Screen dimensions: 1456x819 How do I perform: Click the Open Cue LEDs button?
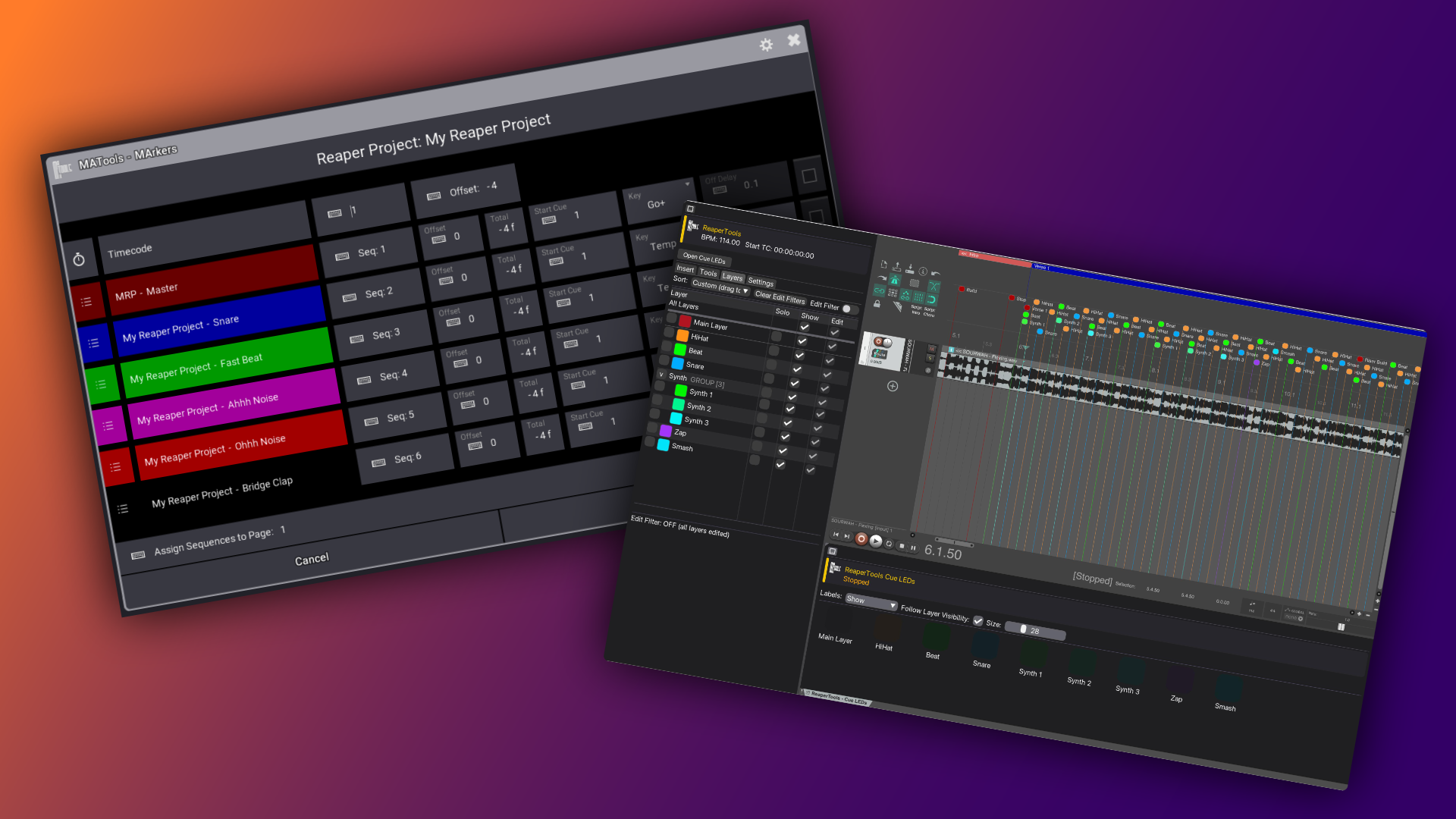(704, 258)
